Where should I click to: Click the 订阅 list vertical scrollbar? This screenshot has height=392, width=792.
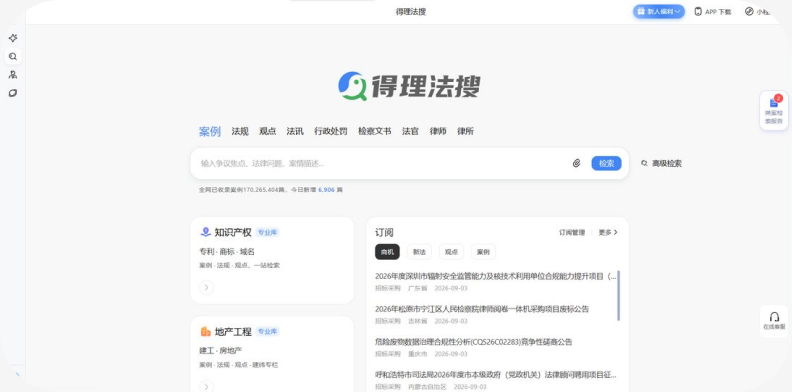(619, 296)
